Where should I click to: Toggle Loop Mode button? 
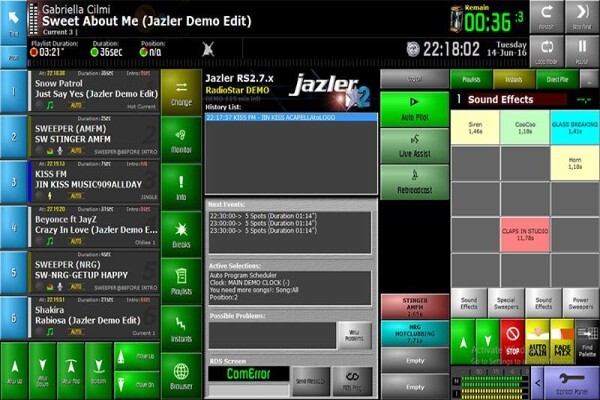click(x=546, y=51)
